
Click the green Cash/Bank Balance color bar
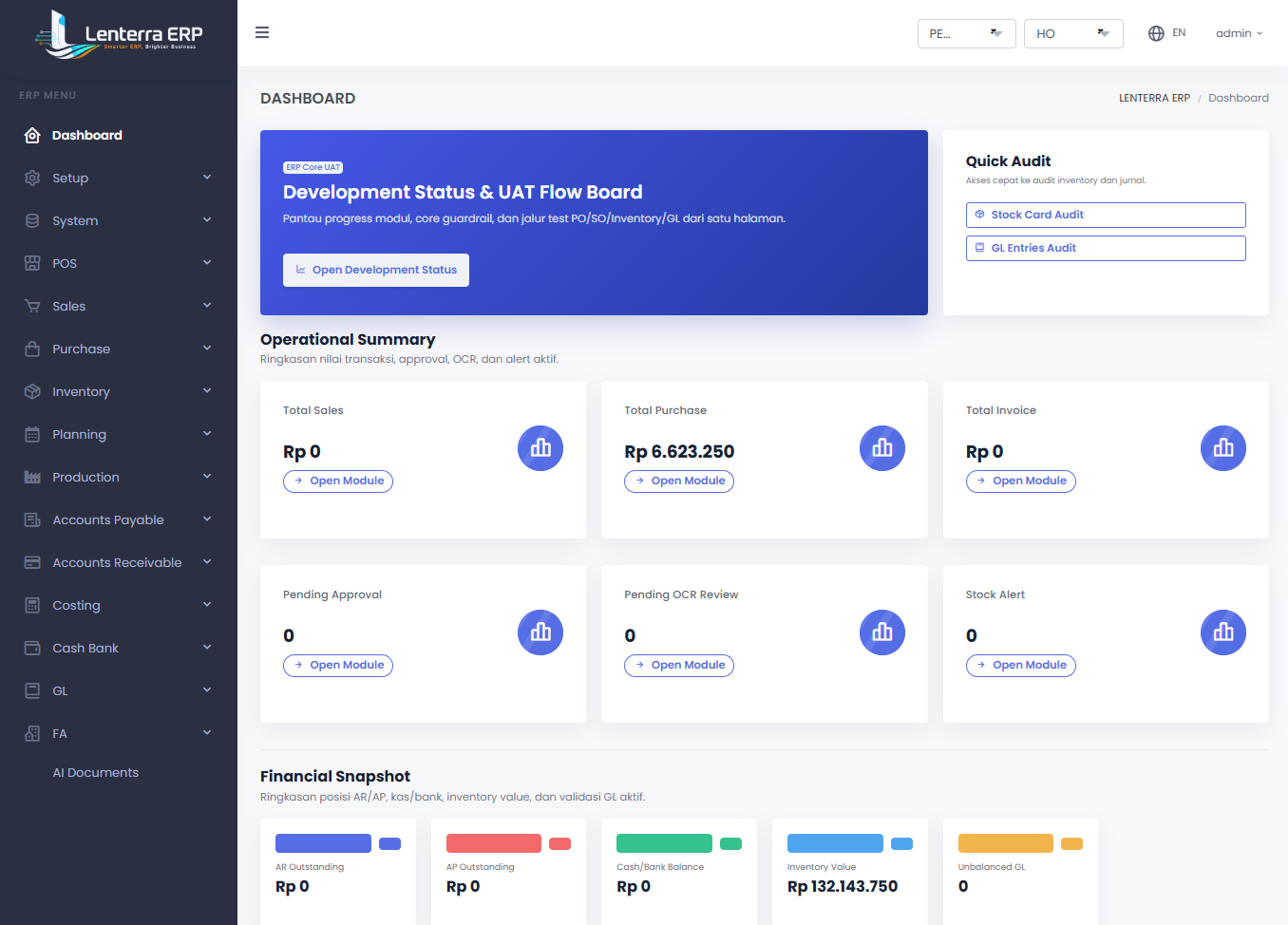click(664, 843)
